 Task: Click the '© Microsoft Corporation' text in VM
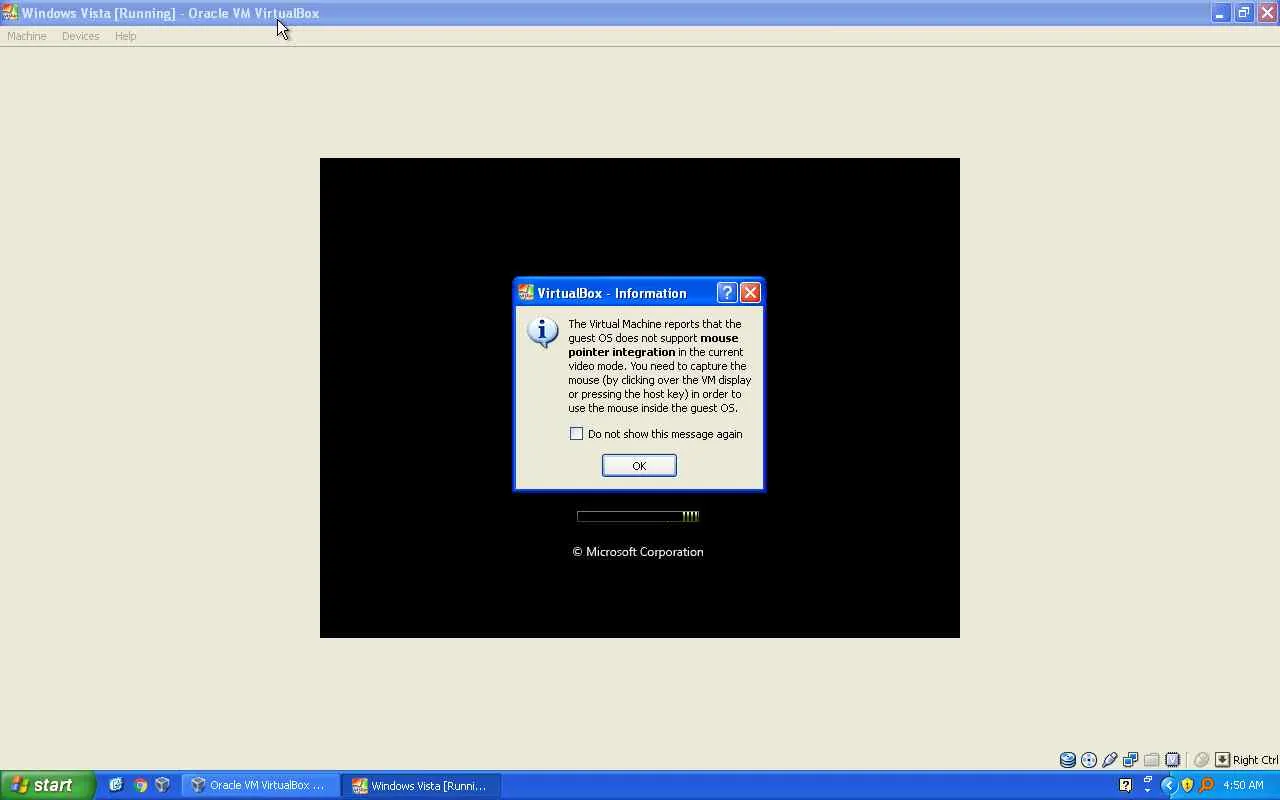(x=638, y=552)
